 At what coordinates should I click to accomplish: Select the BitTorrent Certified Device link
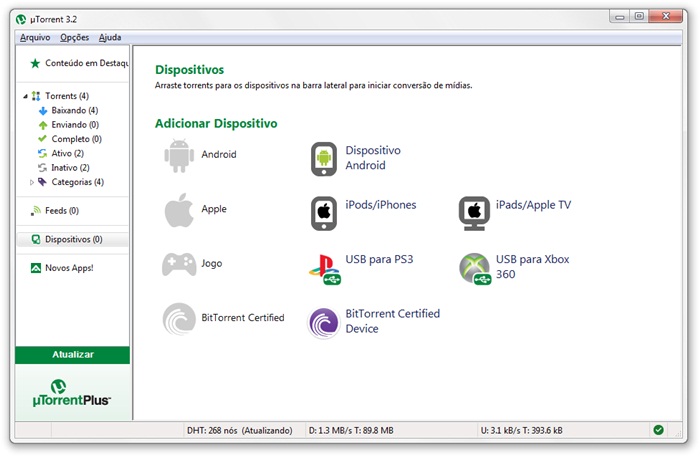(392, 321)
